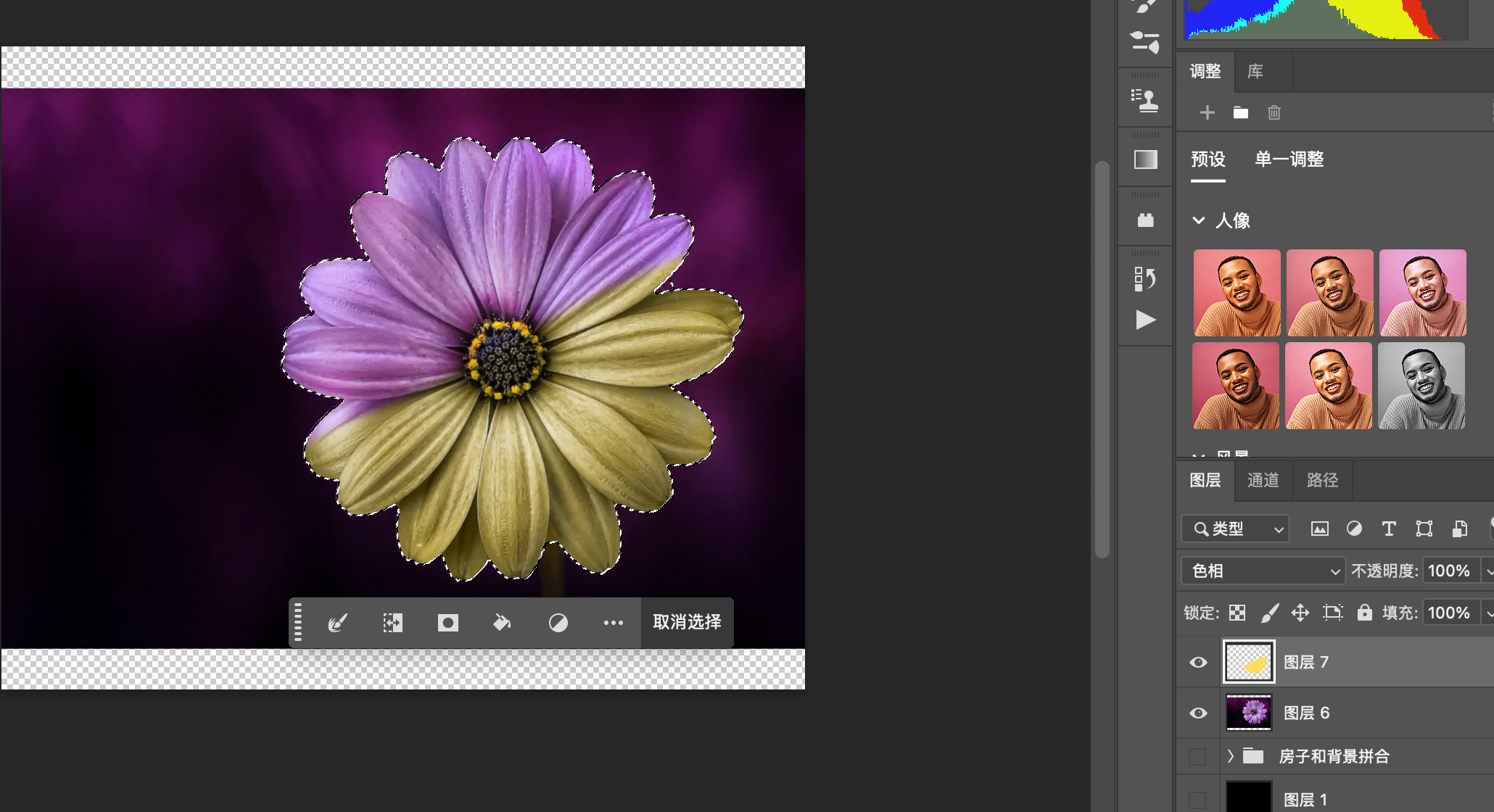This screenshot has width=1494, height=812.
Task: Hide layer 图层 6
Action: pyautogui.click(x=1198, y=713)
